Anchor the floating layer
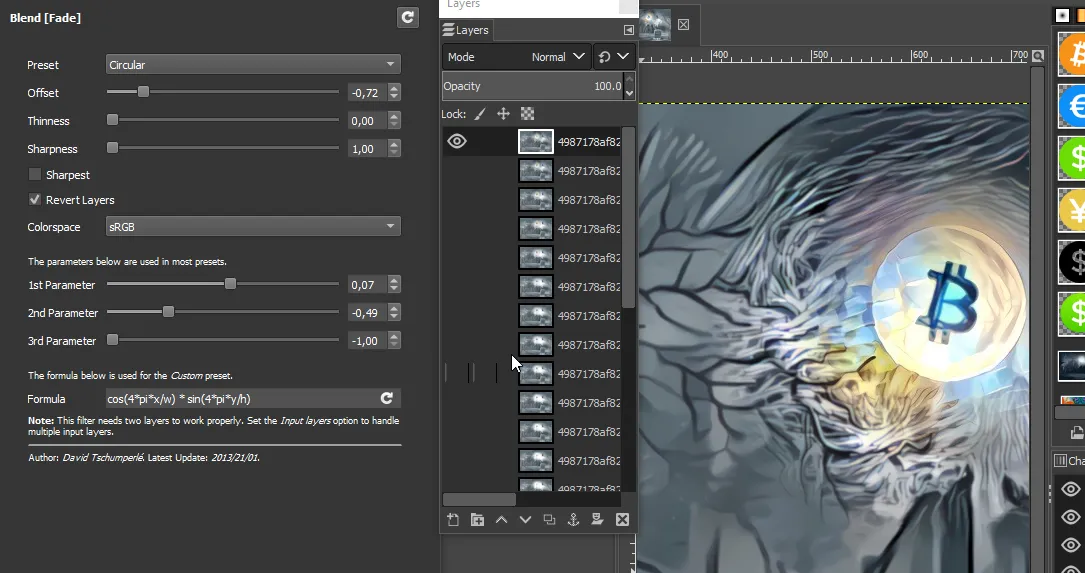 point(573,520)
